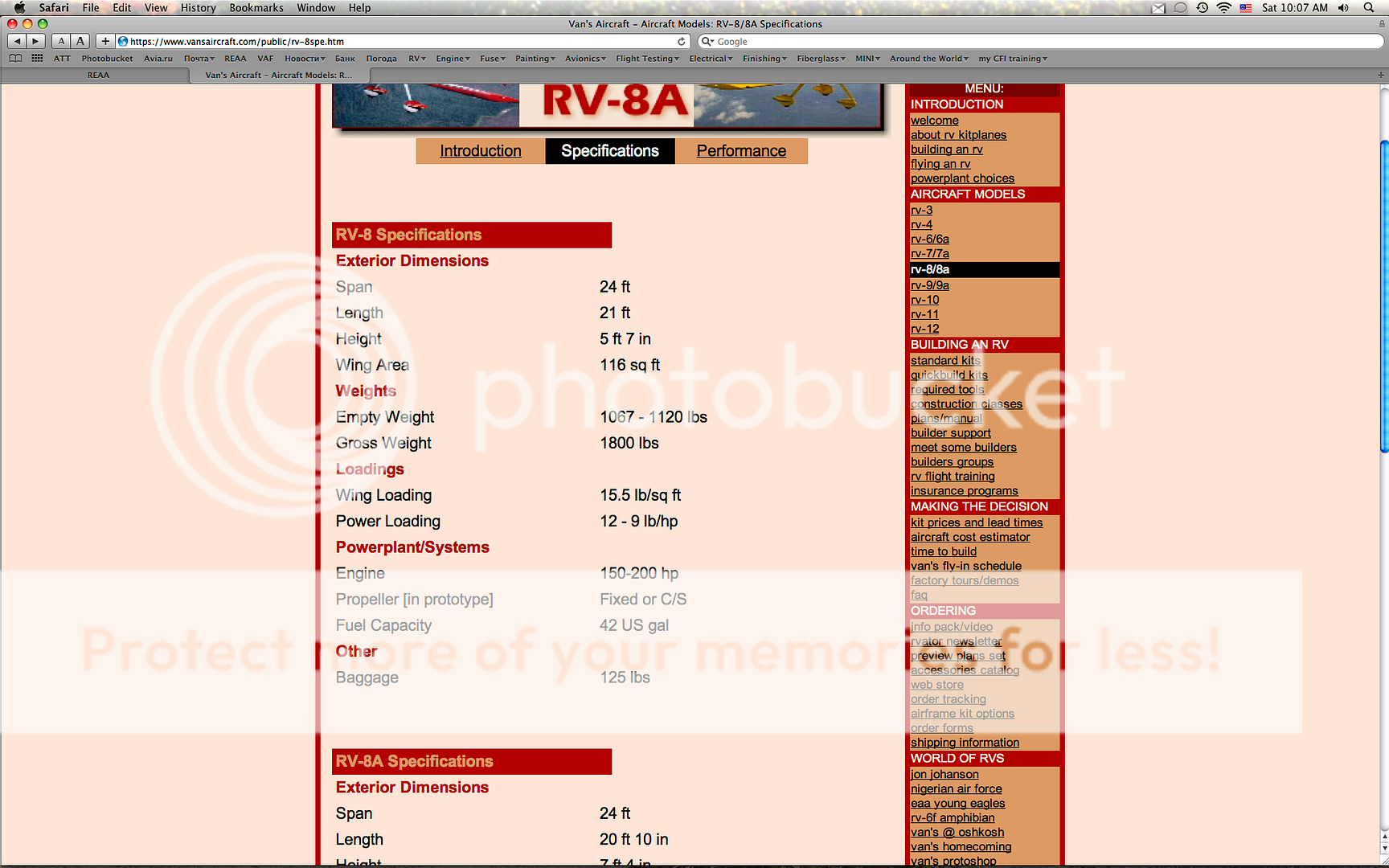Open the History menu
This screenshot has height=868, width=1389.
pos(198,8)
